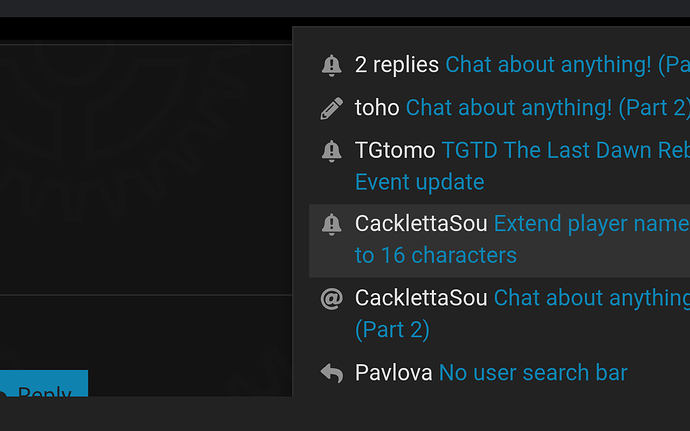Open the TGTD The Last Dawn link
The height and width of the screenshot is (431, 690).
(565, 151)
